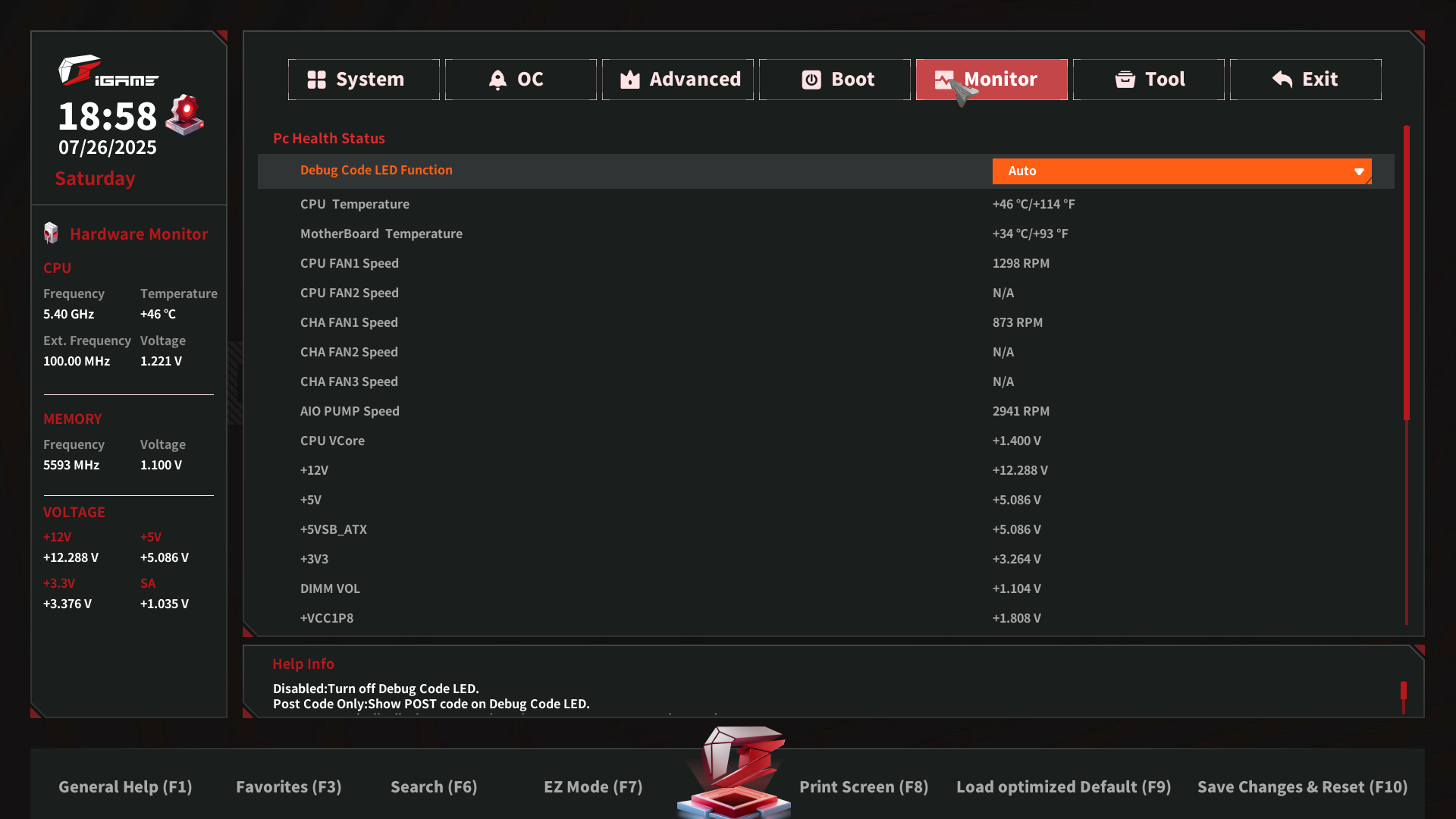The image size is (1456, 819).
Task: Click the Boot power icon
Action: click(x=811, y=80)
